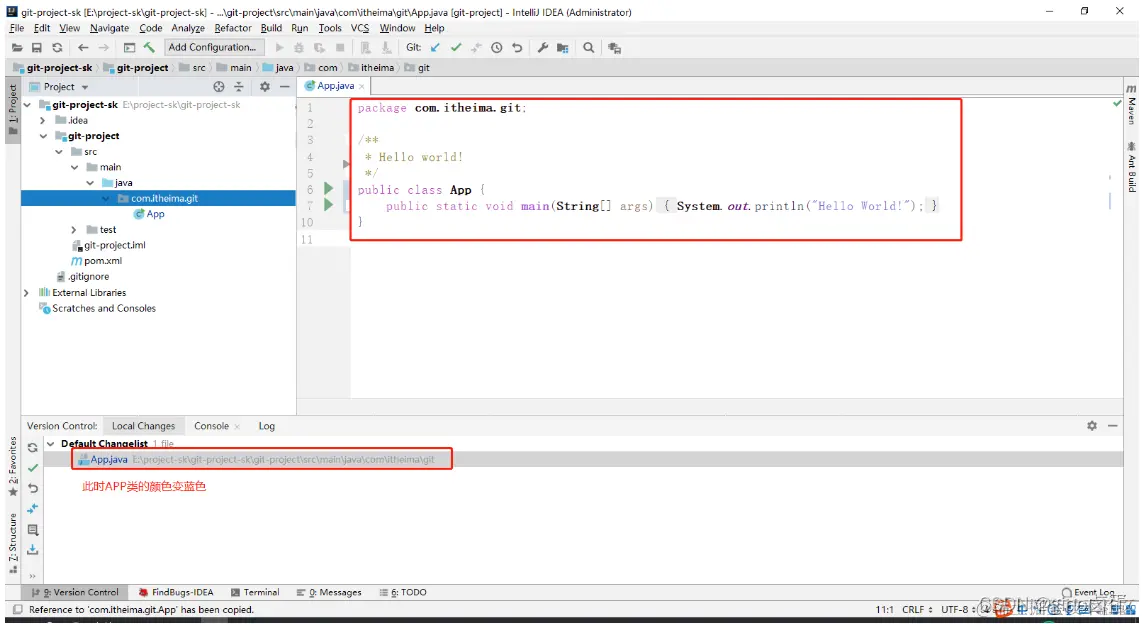Viewport: 1142px width, 624px height.
Task: Show diff with blue arrows icon
Action: pos(33,509)
